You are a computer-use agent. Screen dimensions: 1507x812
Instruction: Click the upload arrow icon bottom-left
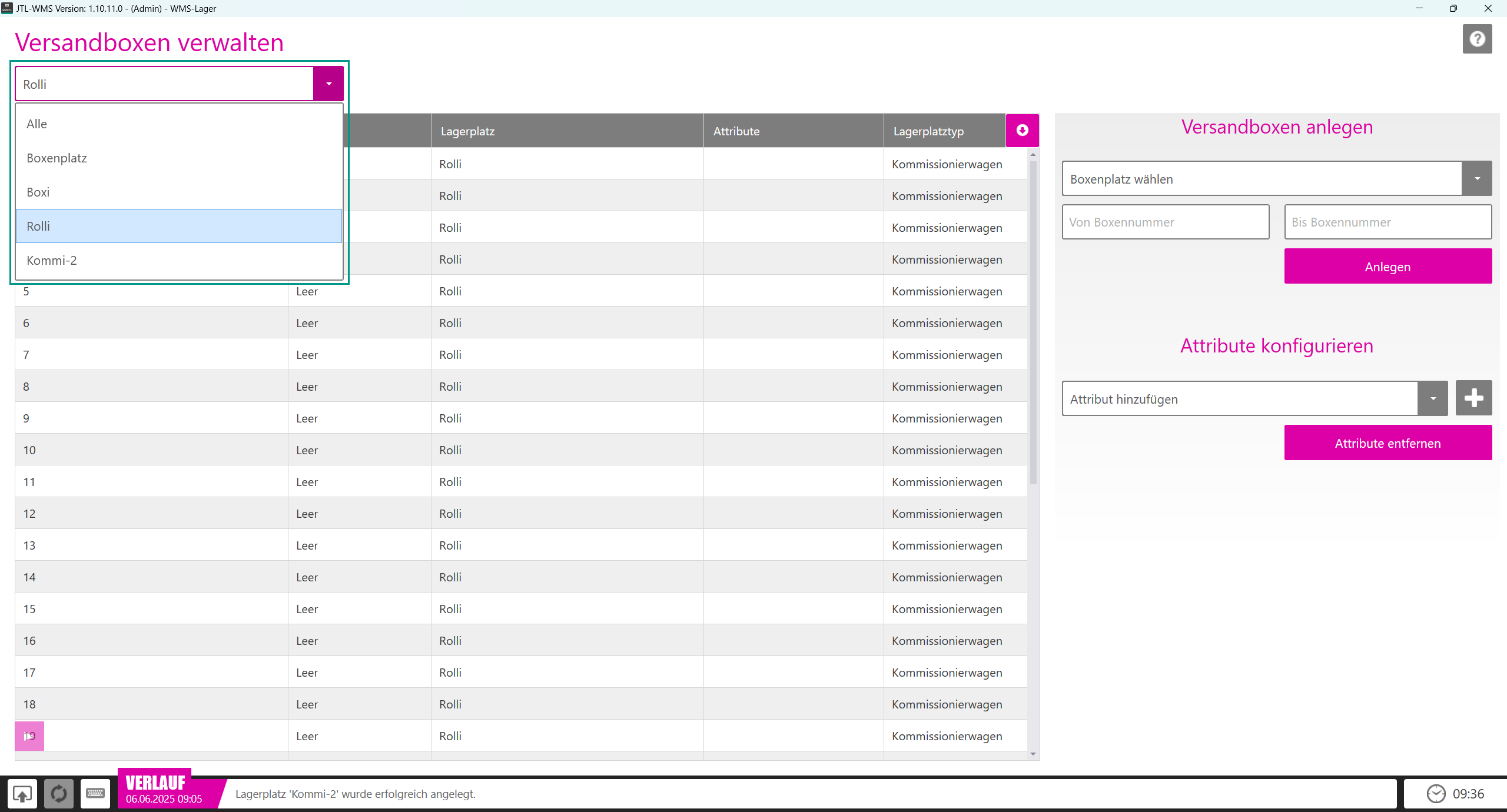[22, 794]
